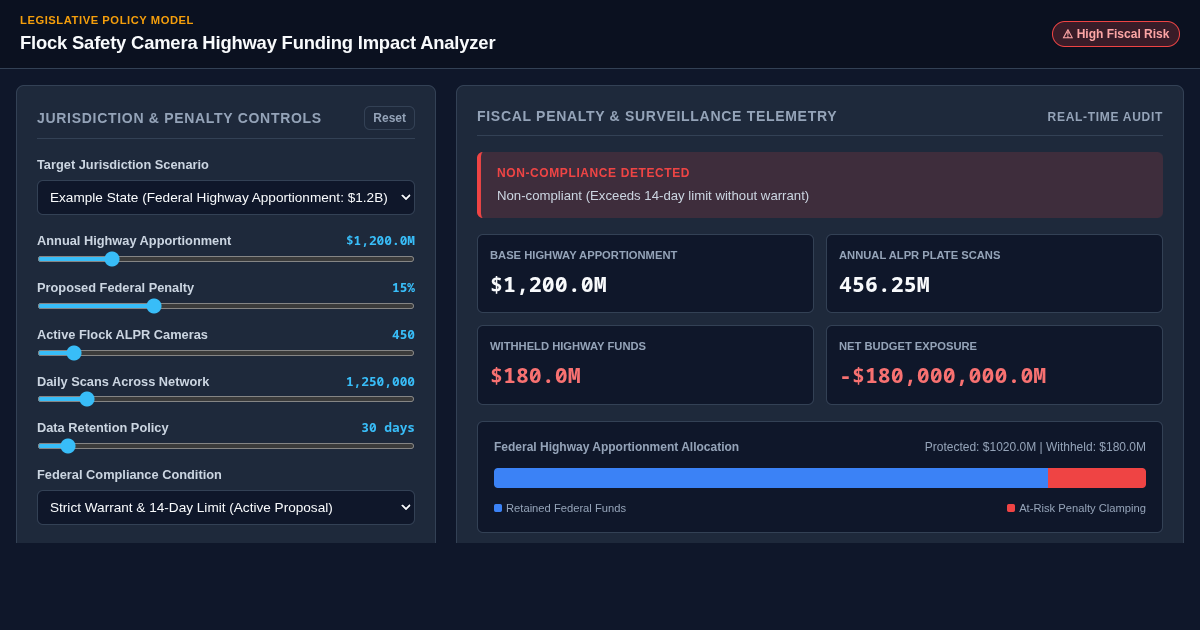Click the Base Highway Apportionment card
The height and width of the screenshot is (630, 1200).
645,273
